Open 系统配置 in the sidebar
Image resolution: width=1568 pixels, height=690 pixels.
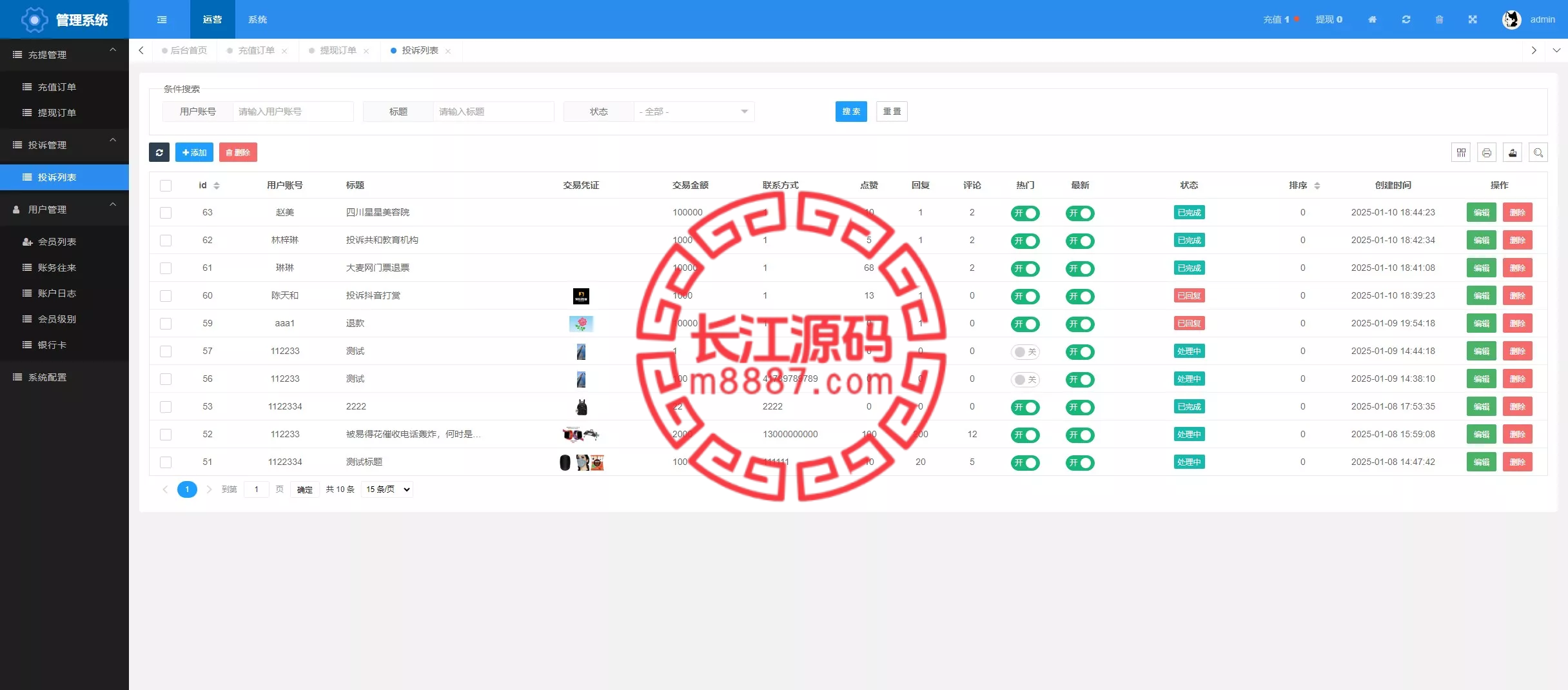point(64,377)
